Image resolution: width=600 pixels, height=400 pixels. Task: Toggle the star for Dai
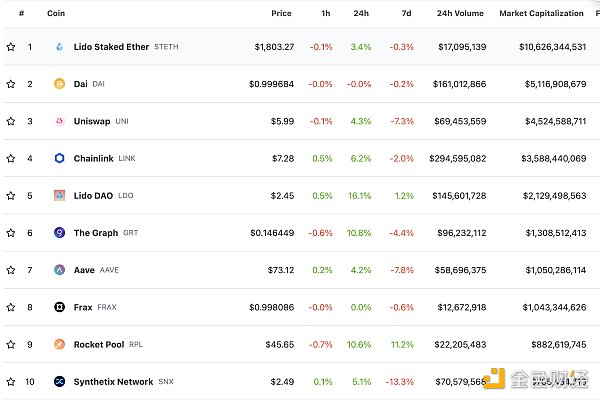11,84
